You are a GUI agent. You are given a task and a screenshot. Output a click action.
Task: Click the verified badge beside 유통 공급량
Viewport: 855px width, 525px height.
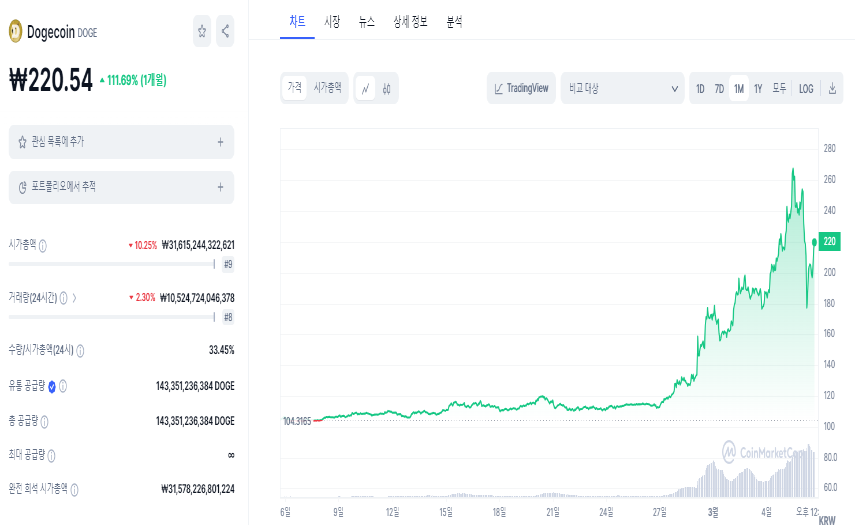point(52,385)
